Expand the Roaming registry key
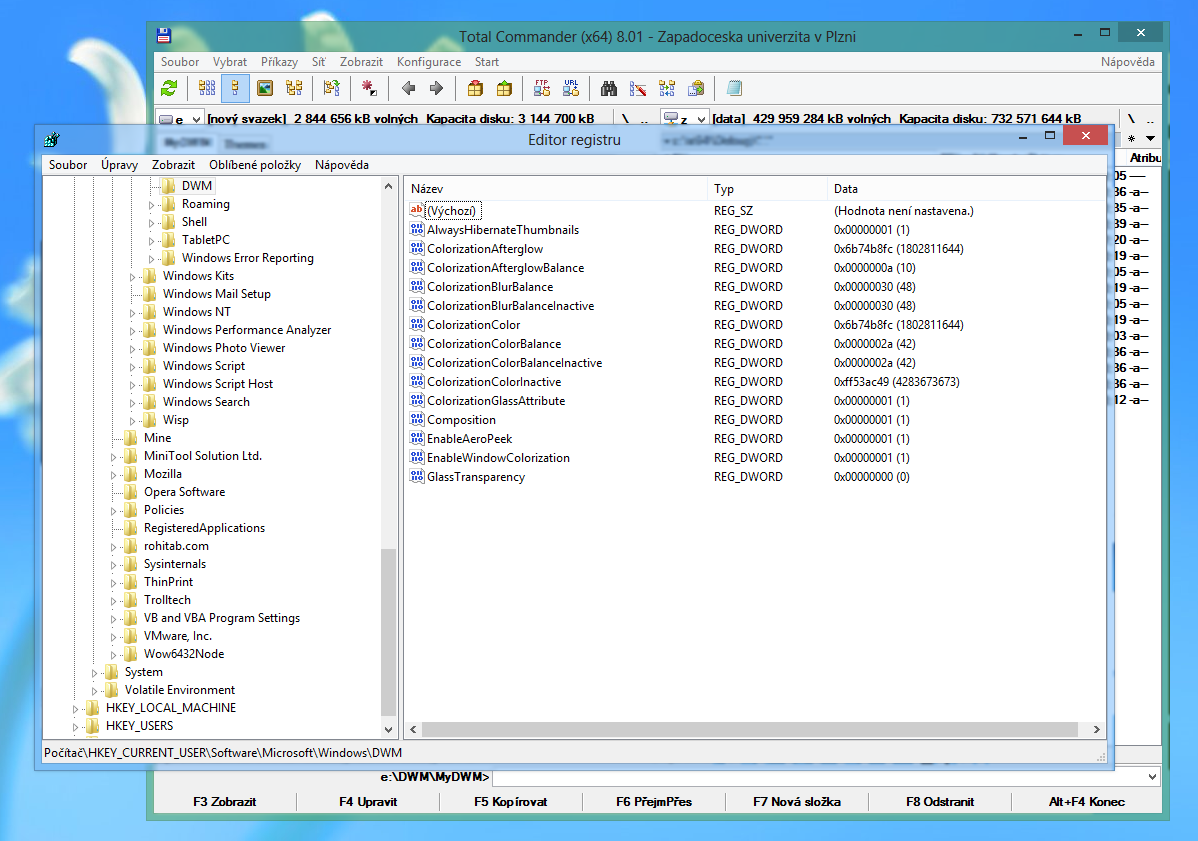The height and width of the screenshot is (841, 1198). pos(151,205)
